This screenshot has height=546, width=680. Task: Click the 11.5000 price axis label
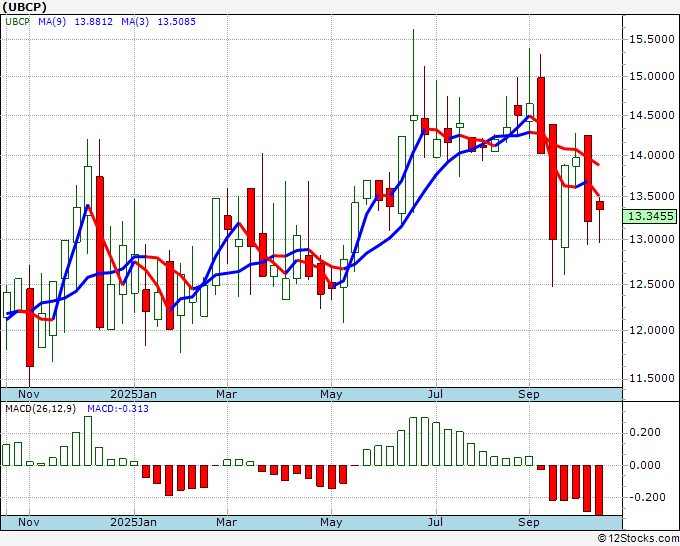click(x=652, y=379)
